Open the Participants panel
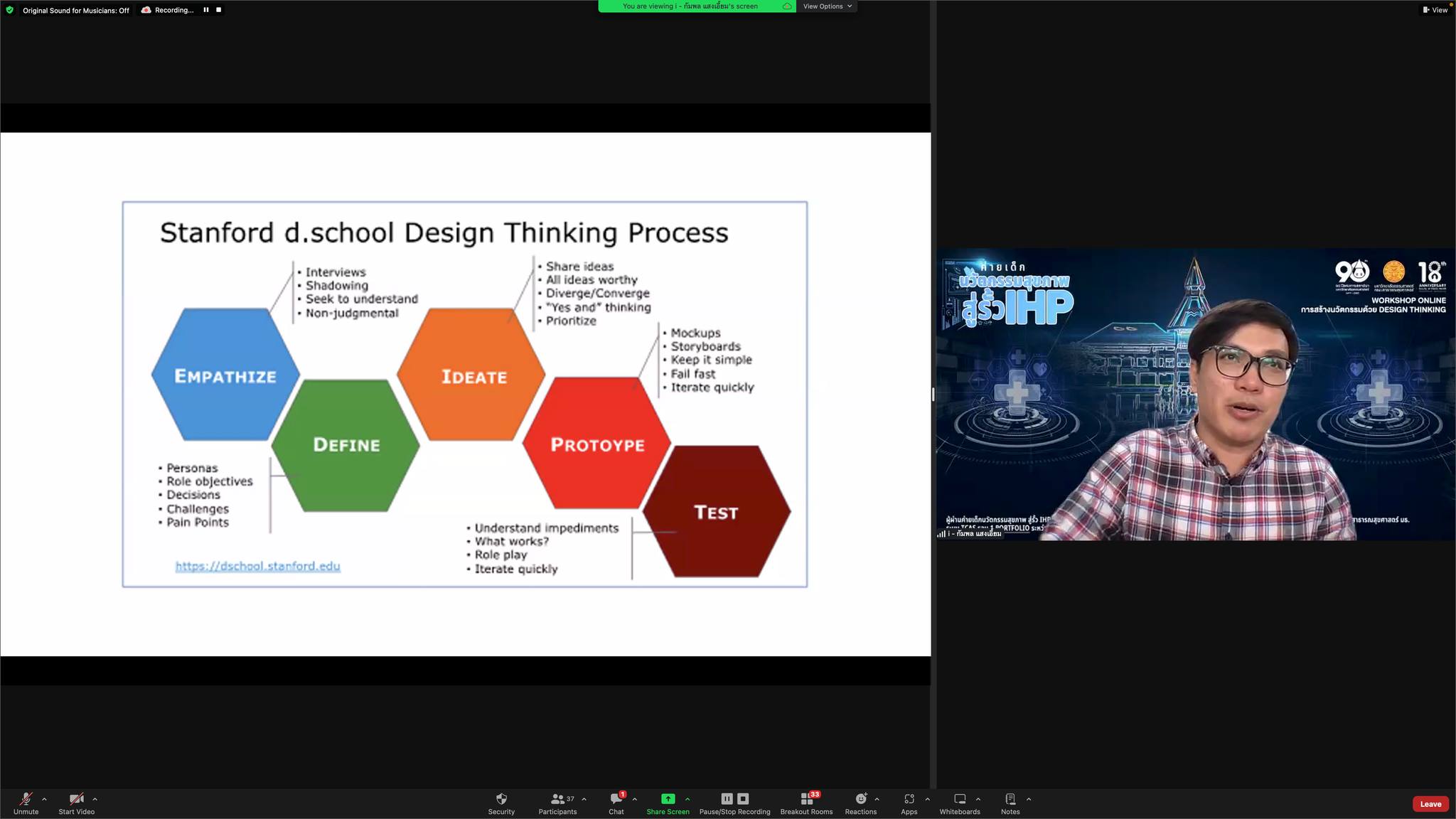 [558, 799]
